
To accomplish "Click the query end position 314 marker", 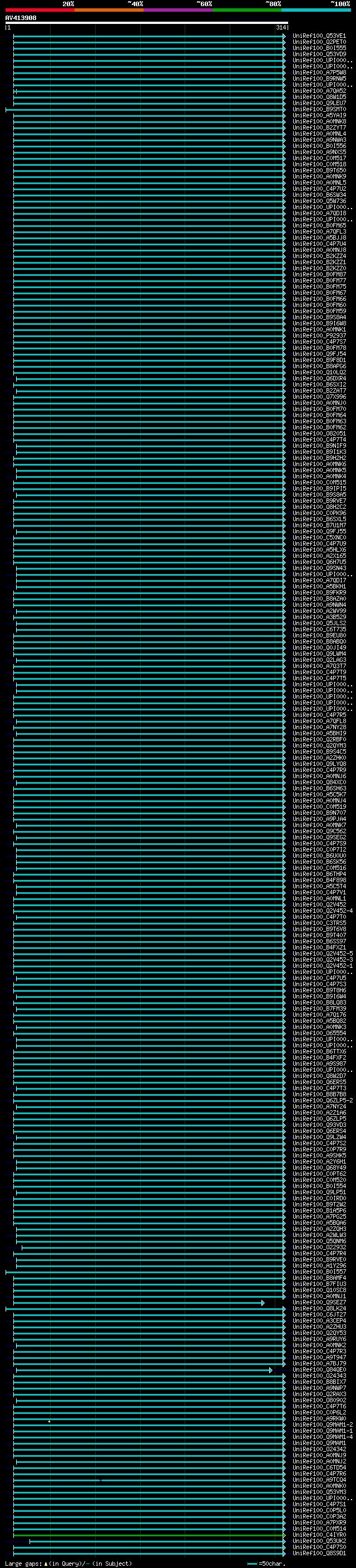I will [x=281, y=27].
